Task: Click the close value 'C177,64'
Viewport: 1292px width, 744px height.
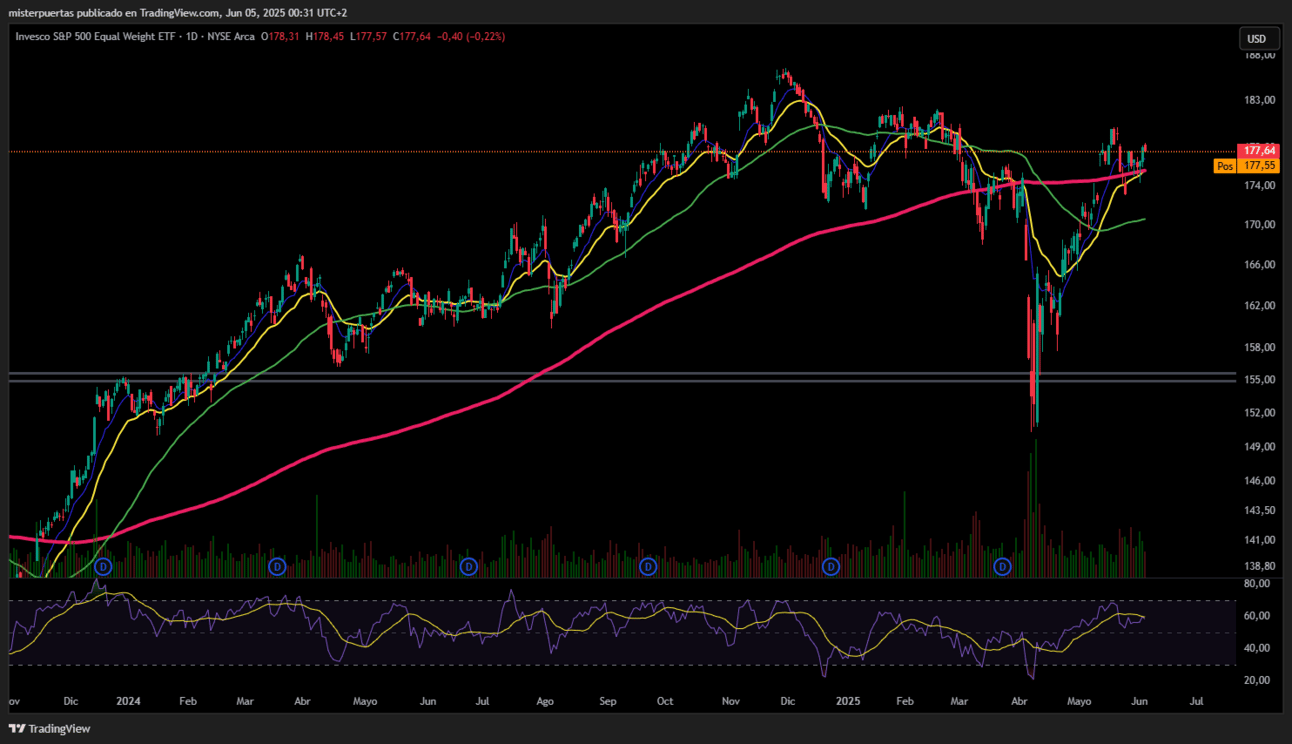Action: point(413,37)
